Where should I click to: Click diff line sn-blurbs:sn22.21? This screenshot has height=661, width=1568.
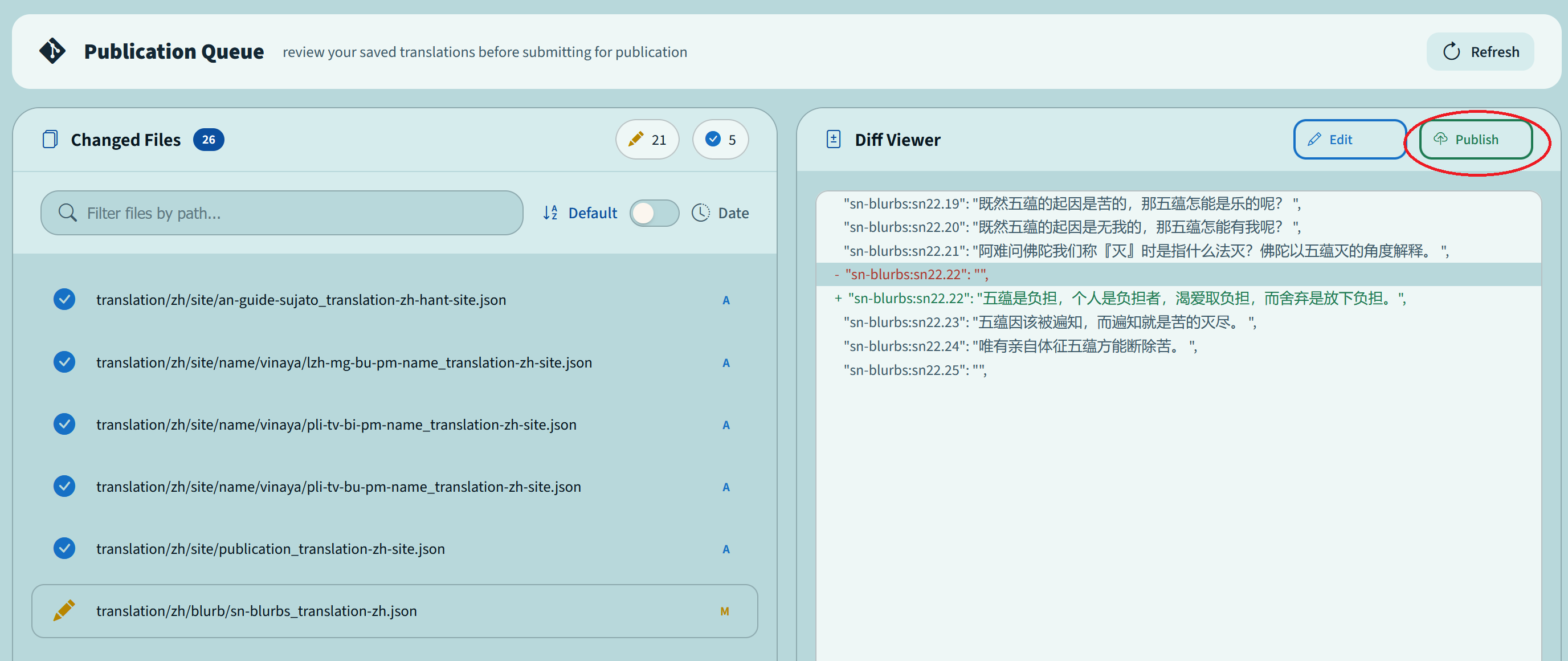click(x=1178, y=251)
